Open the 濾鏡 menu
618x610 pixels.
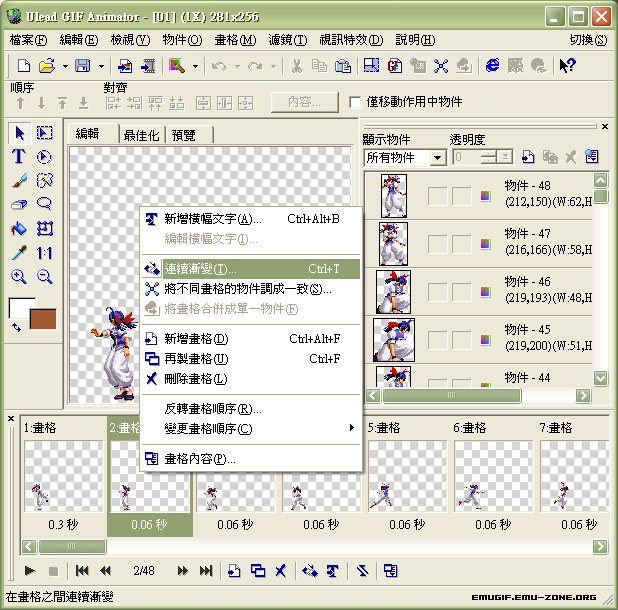click(288, 40)
